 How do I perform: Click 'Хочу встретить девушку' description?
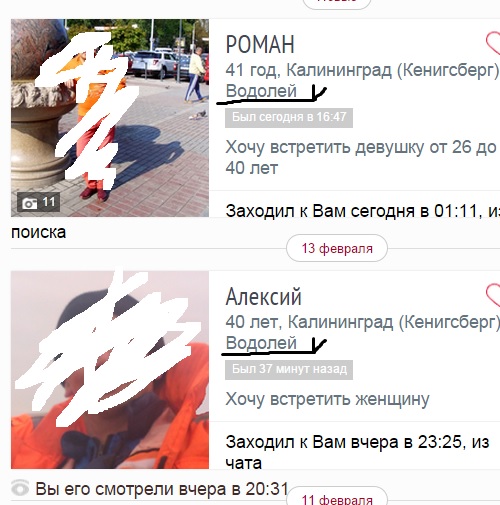[x=361, y=157]
